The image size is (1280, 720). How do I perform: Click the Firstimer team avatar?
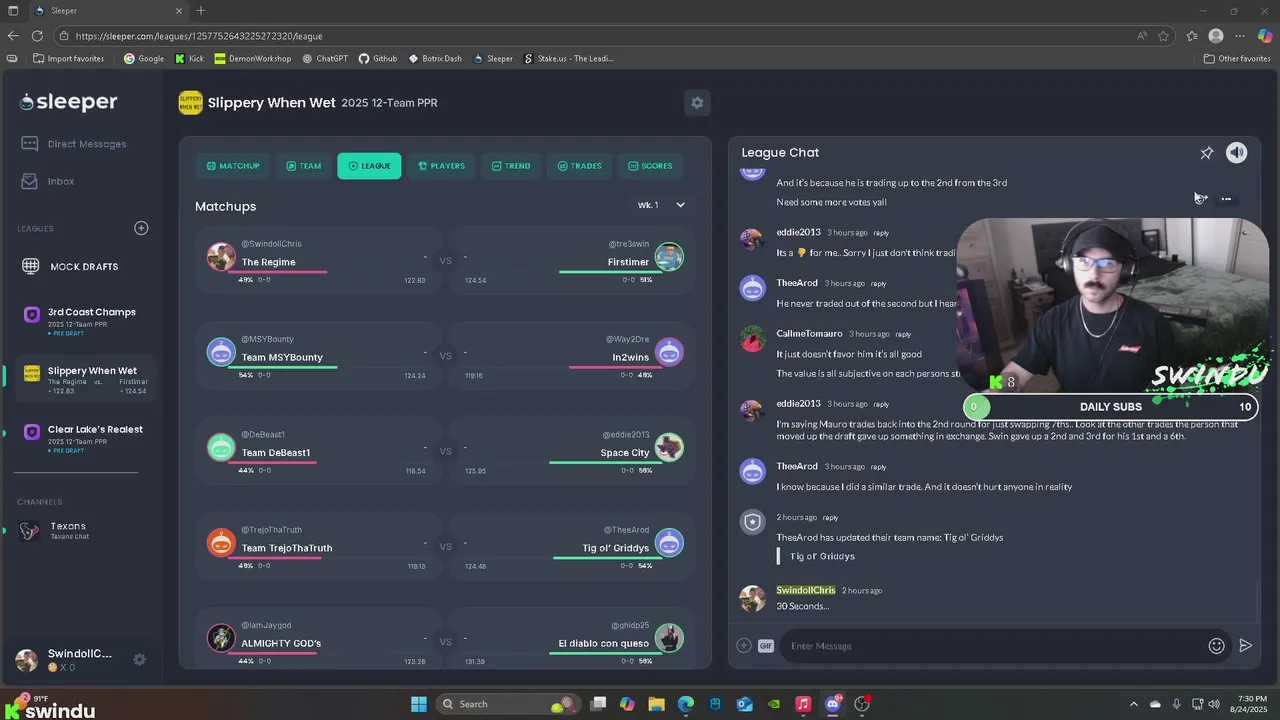(669, 257)
